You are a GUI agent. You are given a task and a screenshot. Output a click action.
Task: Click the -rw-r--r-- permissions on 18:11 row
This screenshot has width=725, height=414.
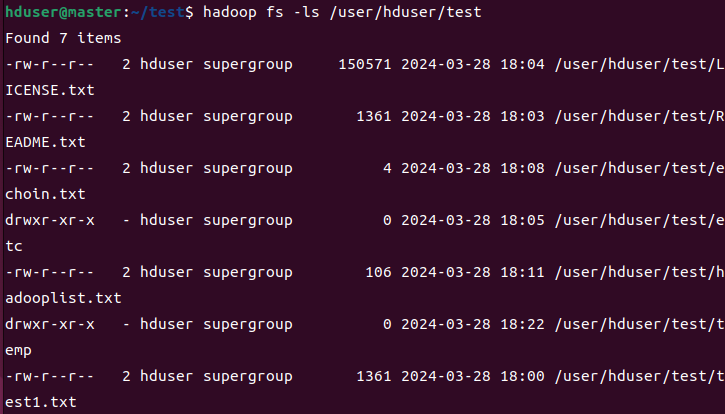click(x=50, y=272)
